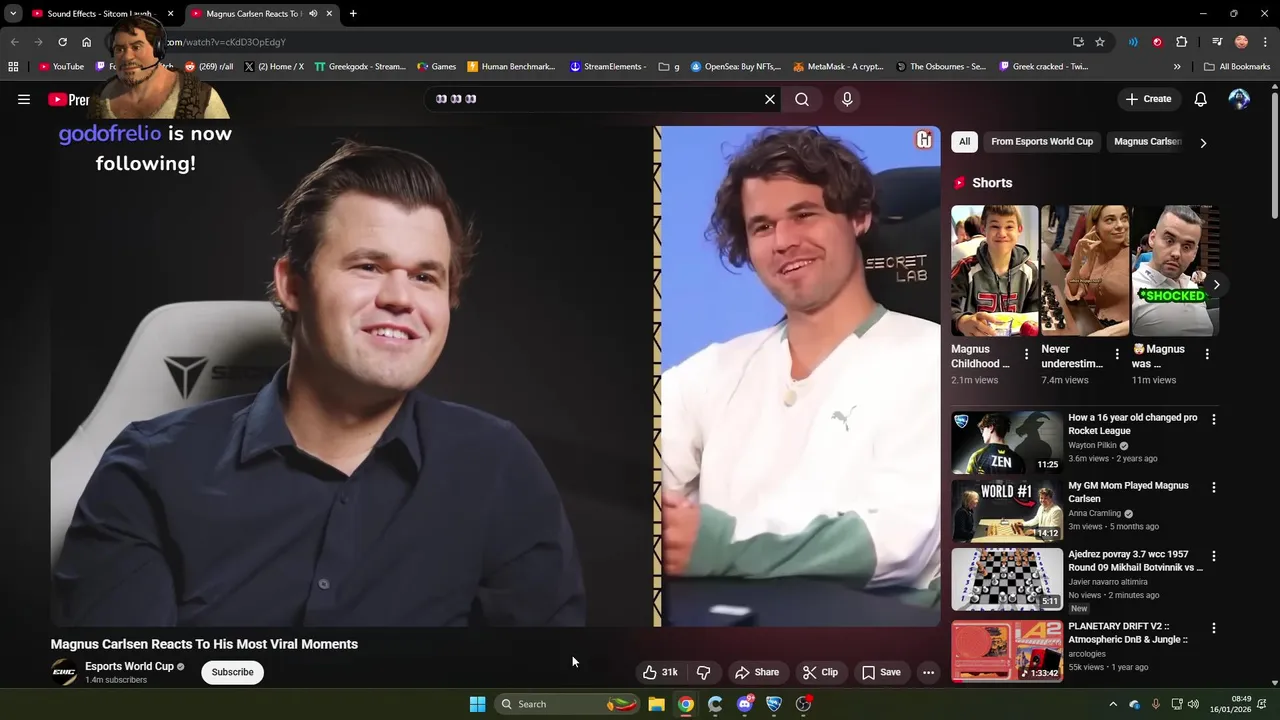The height and width of the screenshot is (720, 1280).
Task: Open the Windows Start menu
Action: 477,704
